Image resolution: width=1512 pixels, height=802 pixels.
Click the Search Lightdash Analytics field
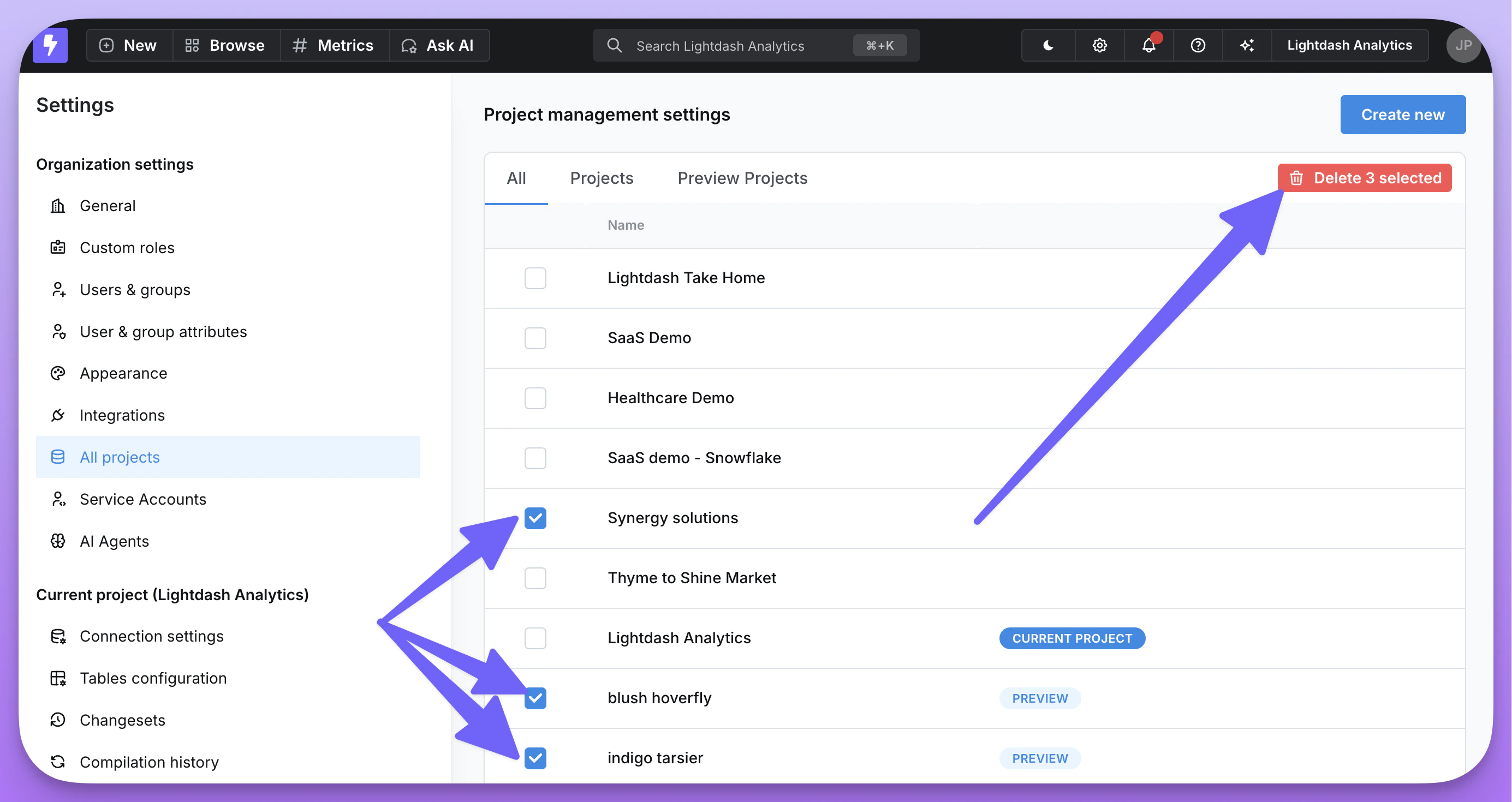point(740,45)
